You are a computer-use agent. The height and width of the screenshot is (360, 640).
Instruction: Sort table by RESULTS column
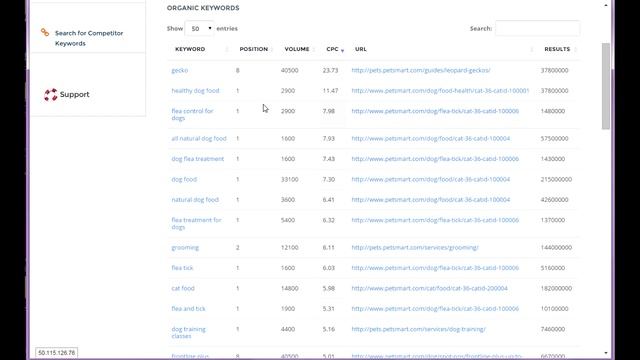coord(557,49)
